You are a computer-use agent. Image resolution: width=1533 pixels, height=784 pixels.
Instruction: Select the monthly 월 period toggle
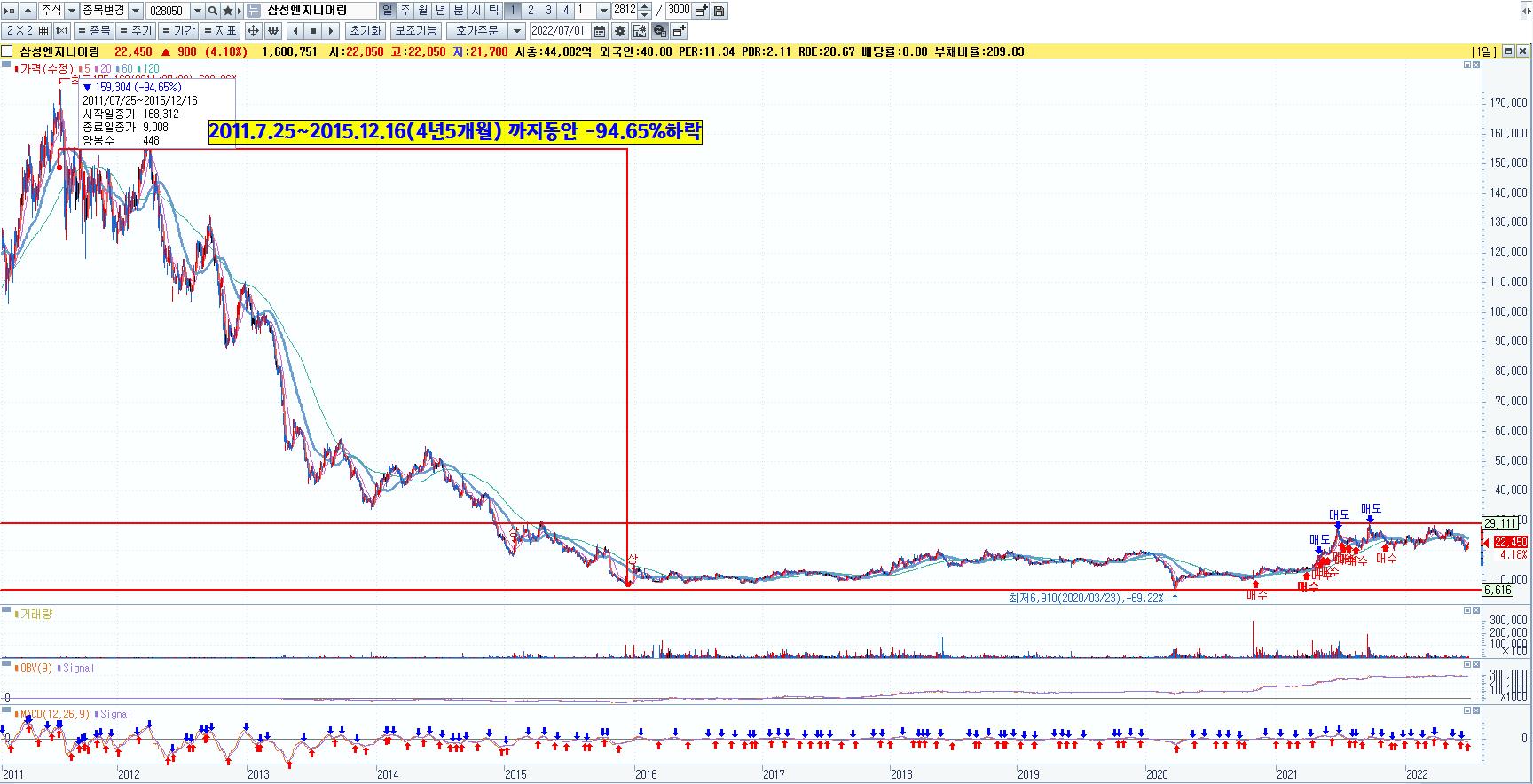click(423, 11)
